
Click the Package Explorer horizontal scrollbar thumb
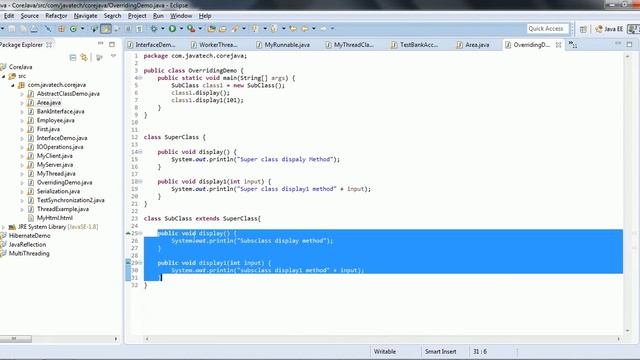tap(15, 338)
